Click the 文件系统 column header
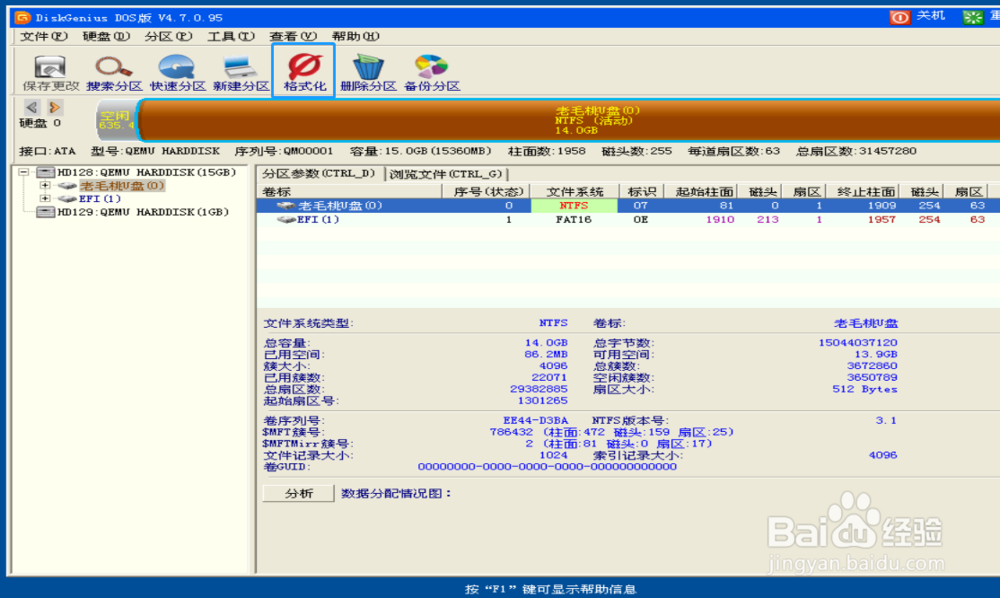Screen dimensions: 1000x598 pyautogui.click(x=575, y=191)
